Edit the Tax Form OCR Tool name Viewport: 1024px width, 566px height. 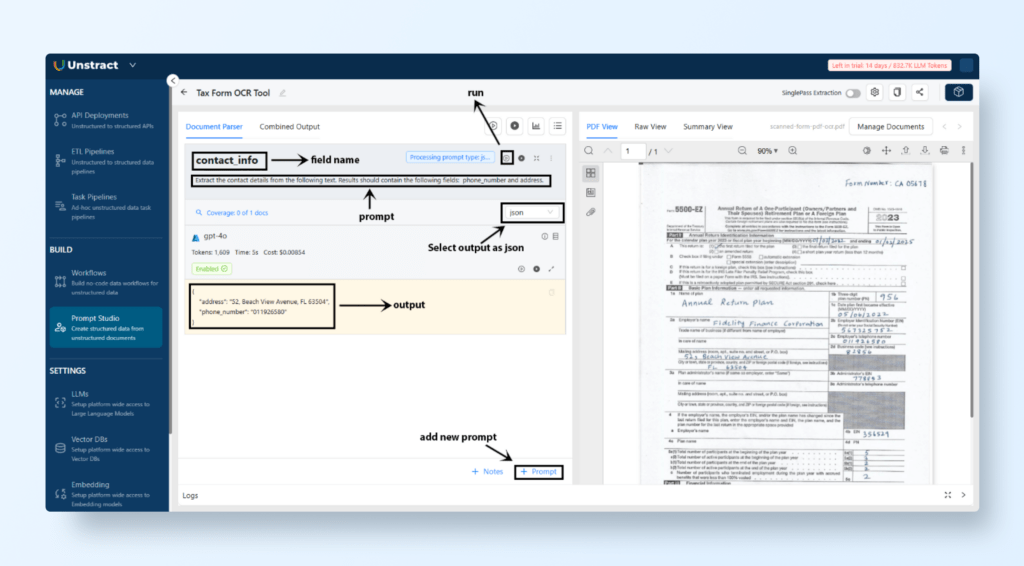[283, 92]
